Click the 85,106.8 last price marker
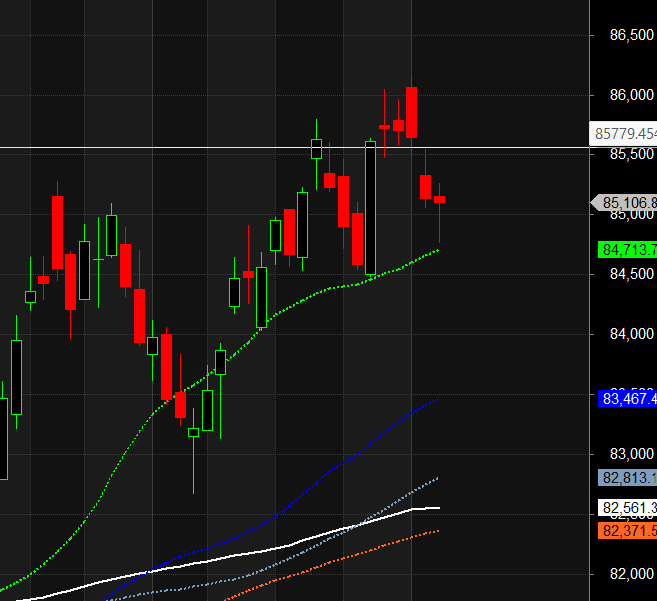The image size is (657, 601). pos(628,203)
